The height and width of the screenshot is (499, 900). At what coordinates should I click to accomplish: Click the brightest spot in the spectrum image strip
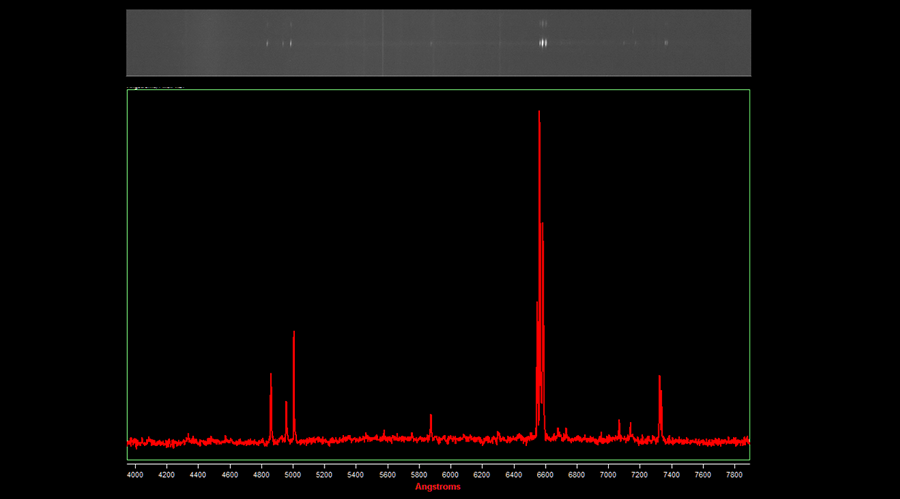(543, 43)
